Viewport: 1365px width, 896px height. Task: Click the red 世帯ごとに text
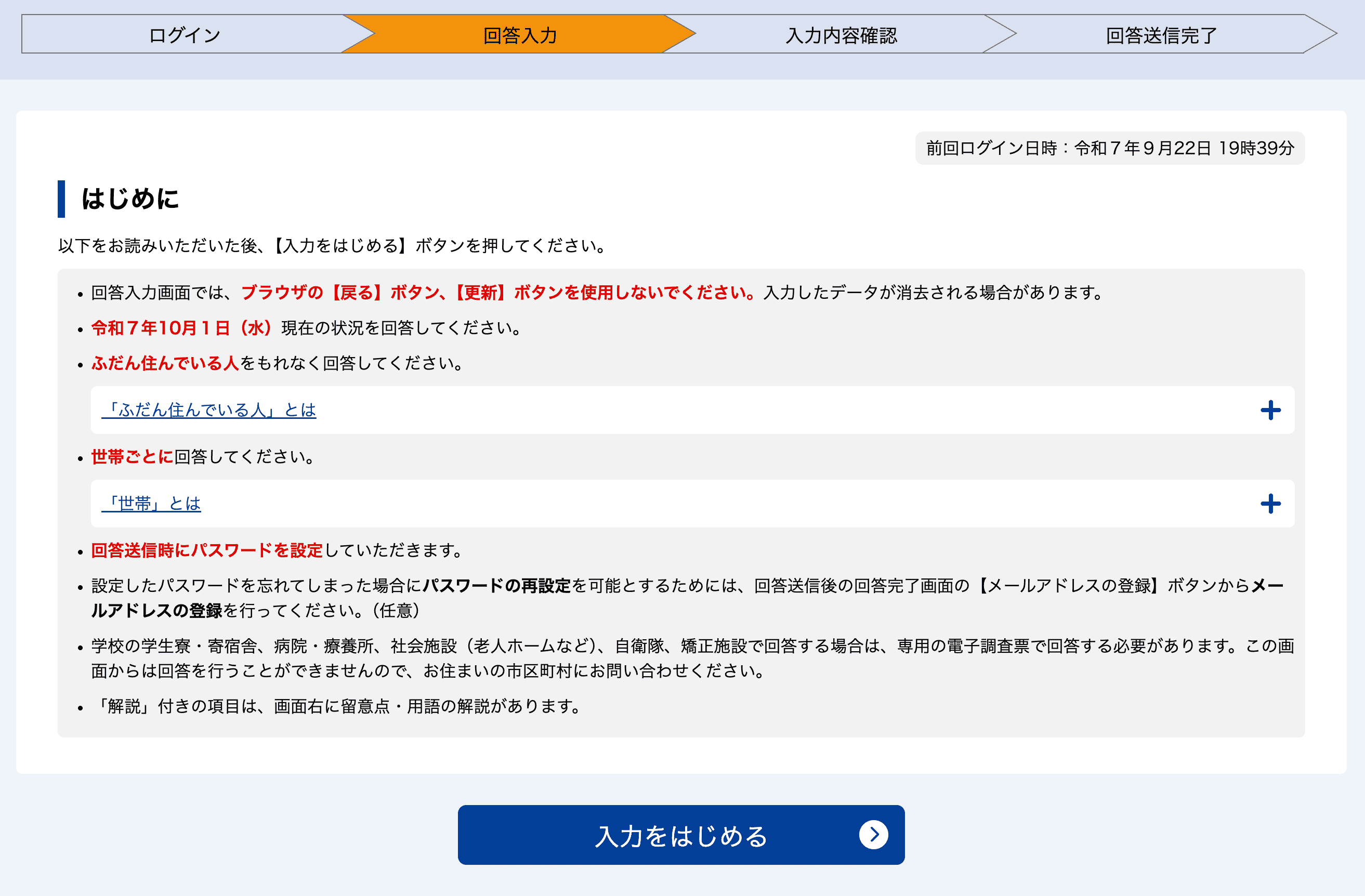(x=132, y=457)
